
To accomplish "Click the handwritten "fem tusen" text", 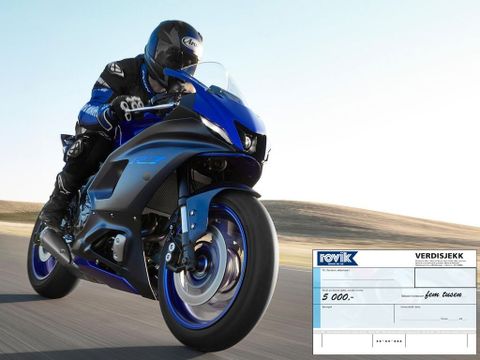I will point(443,295).
